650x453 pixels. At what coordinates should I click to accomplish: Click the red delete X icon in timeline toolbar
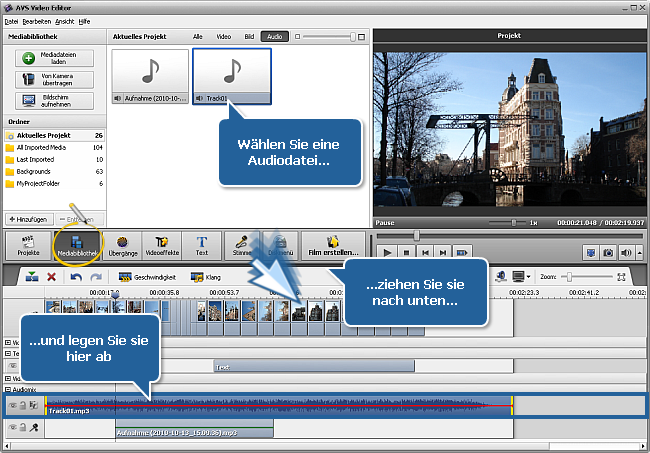pyautogui.click(x=52, y=276)
